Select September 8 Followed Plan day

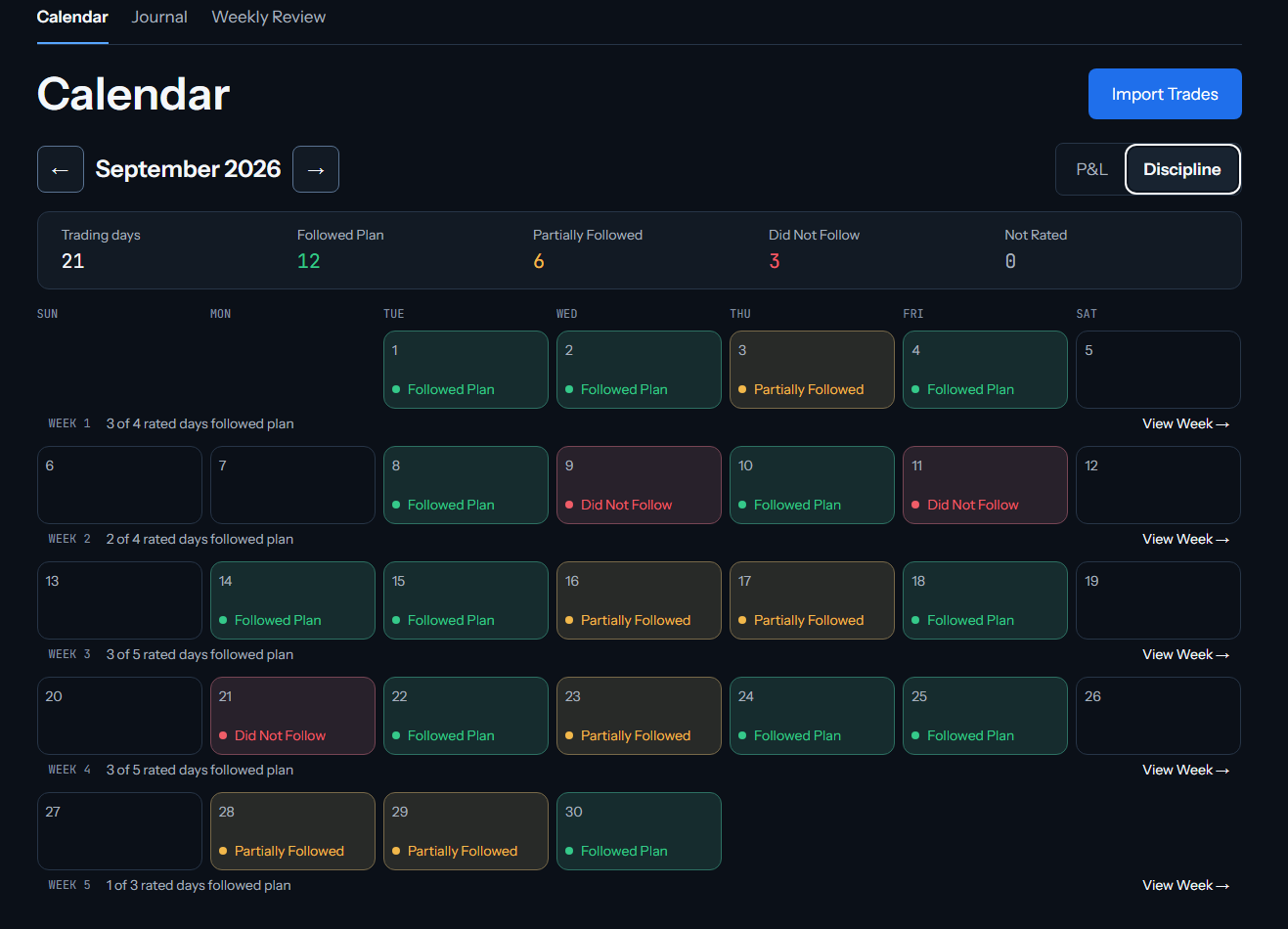[x=466, y=485]
